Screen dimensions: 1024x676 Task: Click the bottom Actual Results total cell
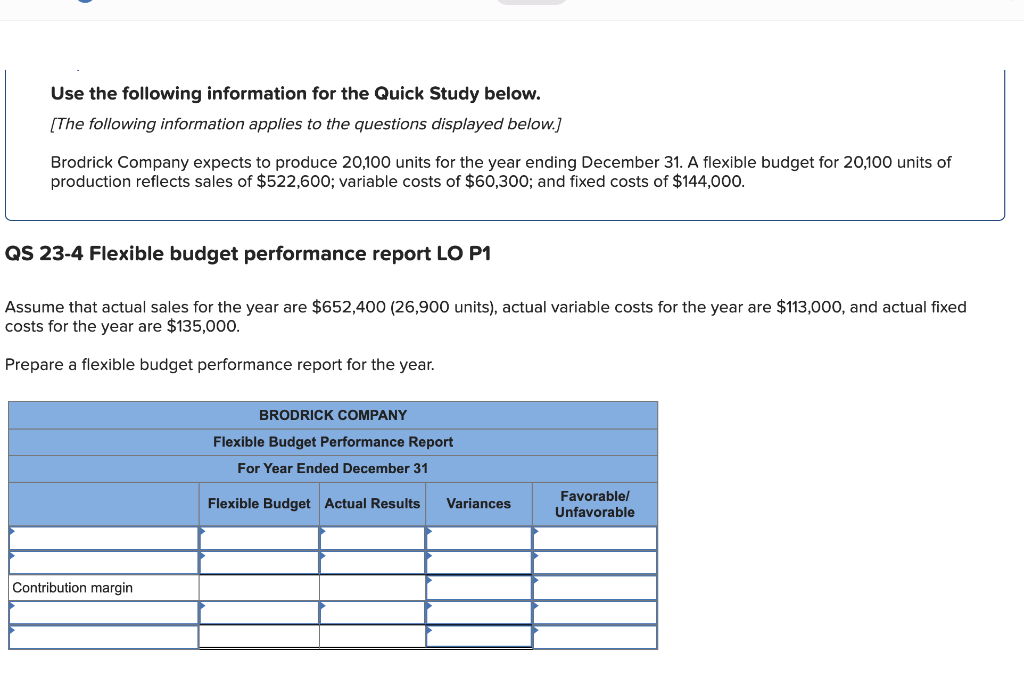pyautogui.click(x=372, y=637)
